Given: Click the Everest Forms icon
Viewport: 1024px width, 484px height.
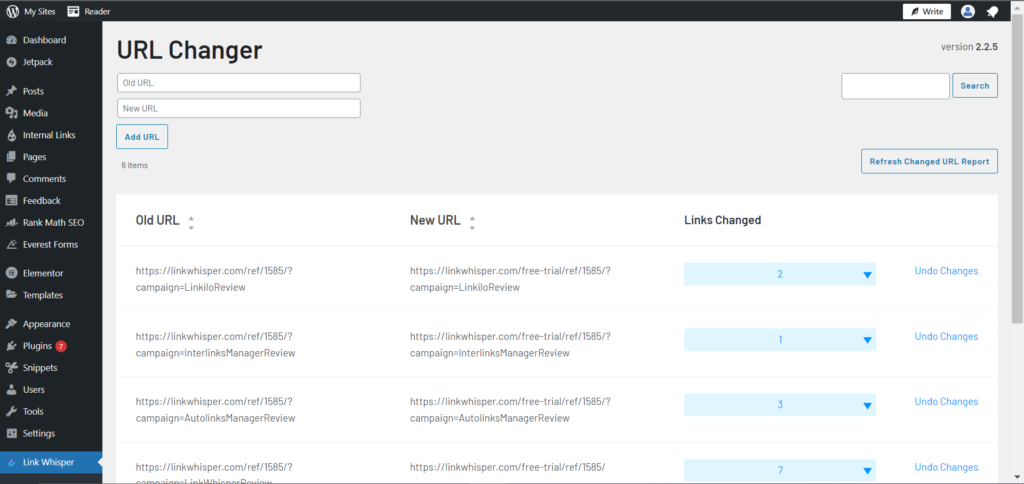Looking at the screenshot, I should point(11,244).
